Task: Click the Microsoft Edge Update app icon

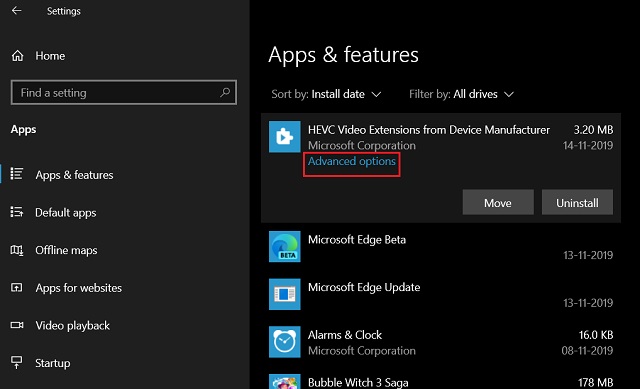Action: pos(284,294)
